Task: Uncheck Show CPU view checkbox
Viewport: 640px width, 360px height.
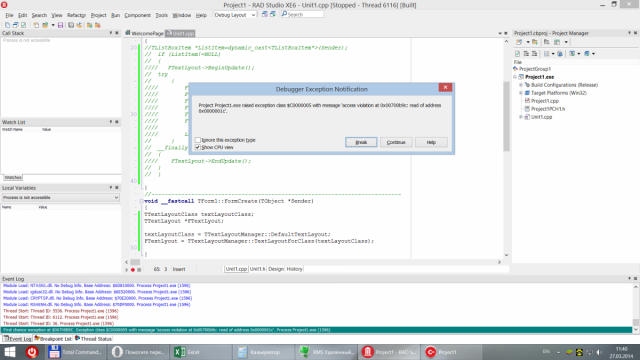Action: [198, 147]
